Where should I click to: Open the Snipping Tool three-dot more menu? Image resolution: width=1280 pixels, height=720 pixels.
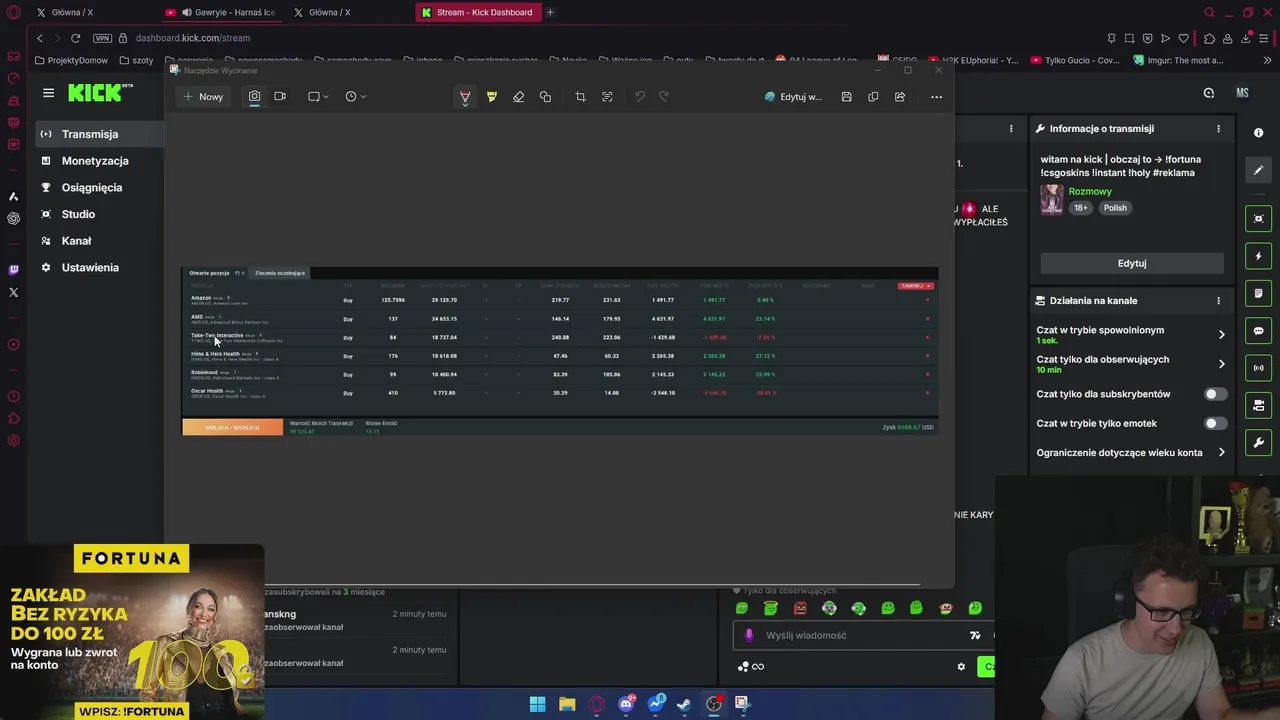click(x=936, y=97)
